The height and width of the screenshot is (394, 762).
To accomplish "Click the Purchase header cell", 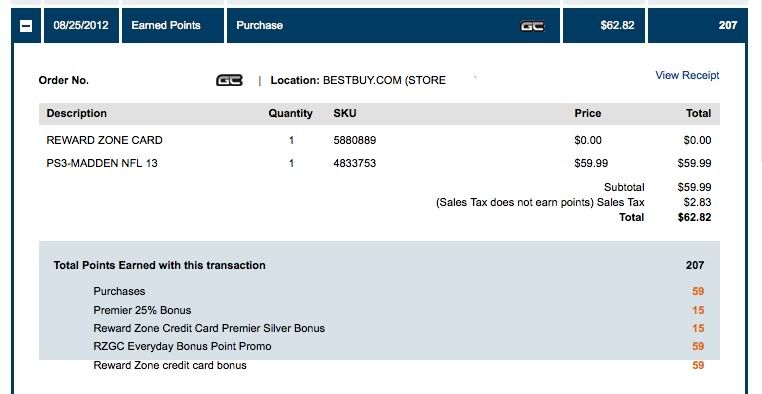I will pos(393,25).
